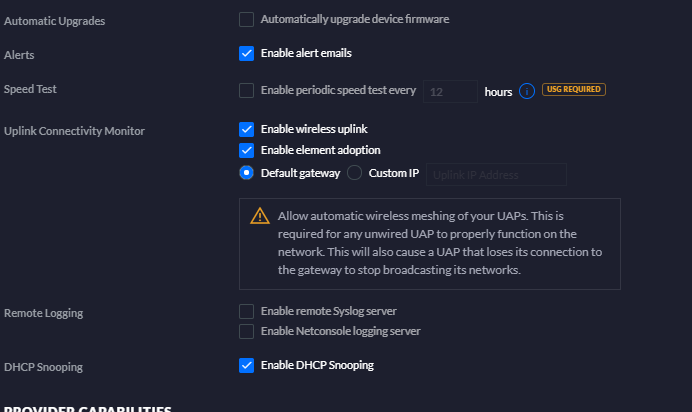The width and height of the screenshot is (692, 412).
Task: Click the wireless meshing notice text
Action: point(440,243)
